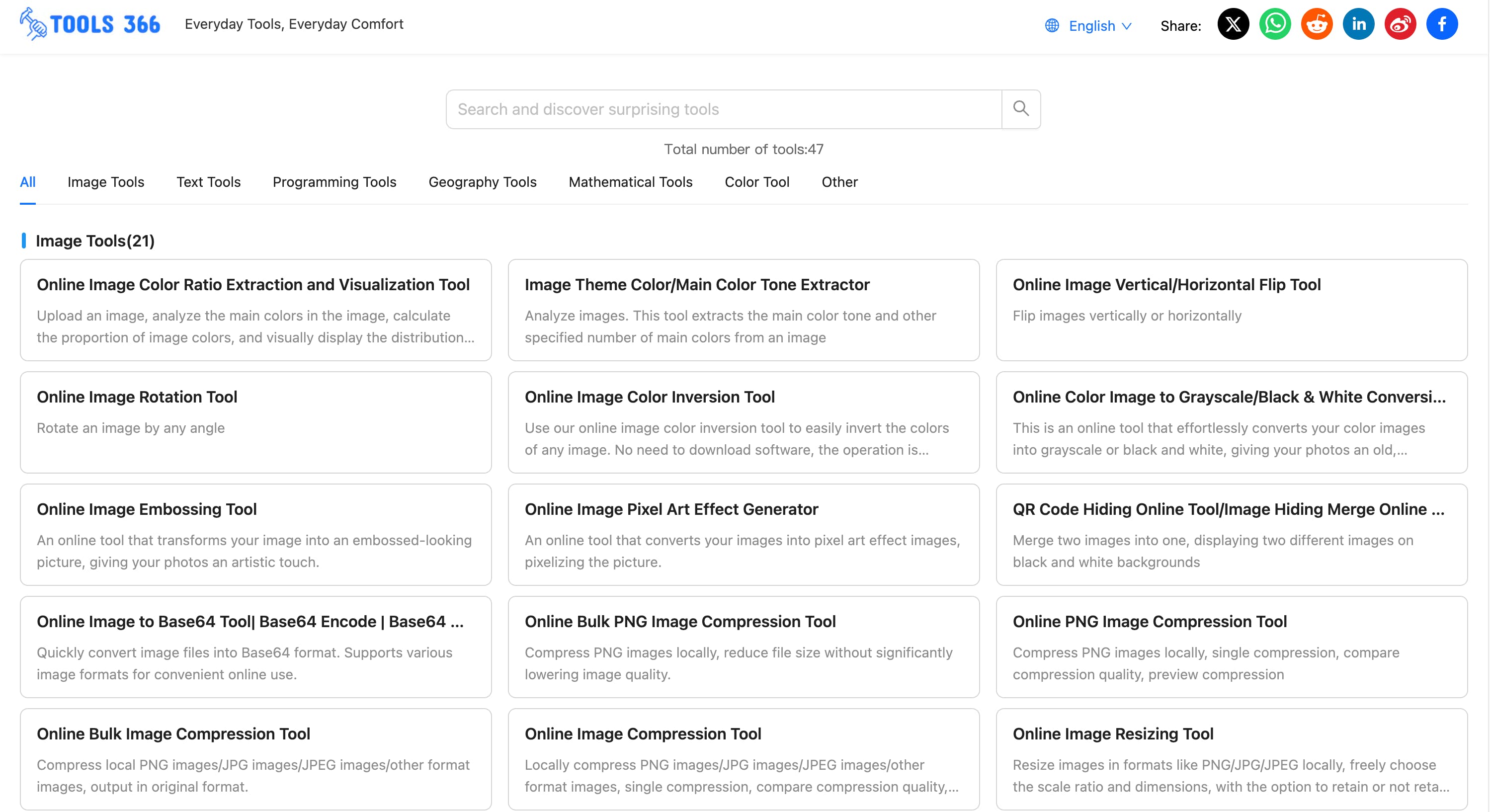
Task: Click the globe language icon
Action: tap(1052, 26)
